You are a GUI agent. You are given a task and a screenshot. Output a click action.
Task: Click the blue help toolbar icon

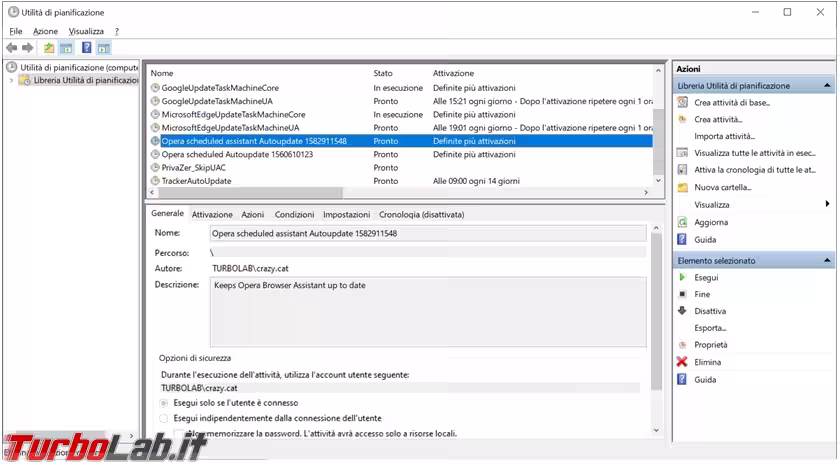(x=86, y=48)
